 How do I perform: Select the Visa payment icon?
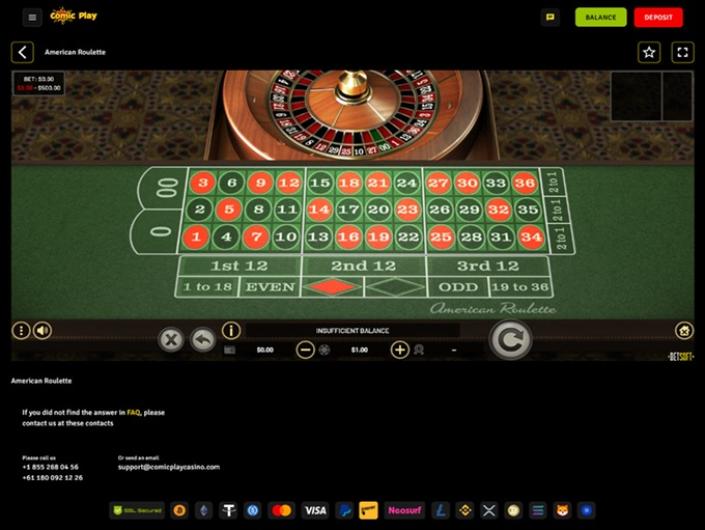tap(315, 510)
